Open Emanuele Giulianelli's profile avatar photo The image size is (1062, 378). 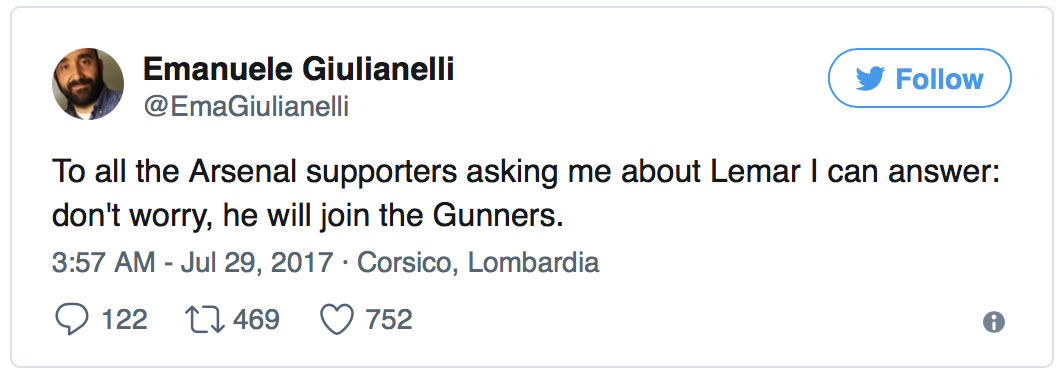[x=88, y=84]
